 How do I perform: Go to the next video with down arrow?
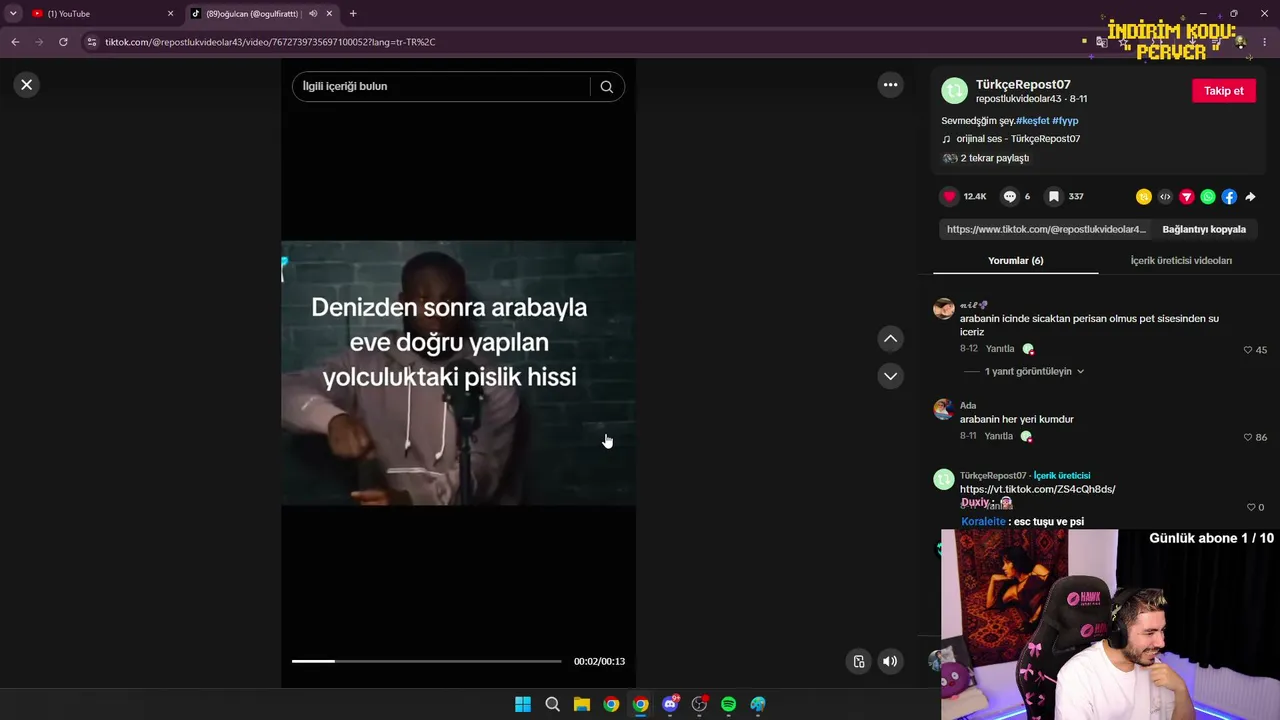(890, 376)
